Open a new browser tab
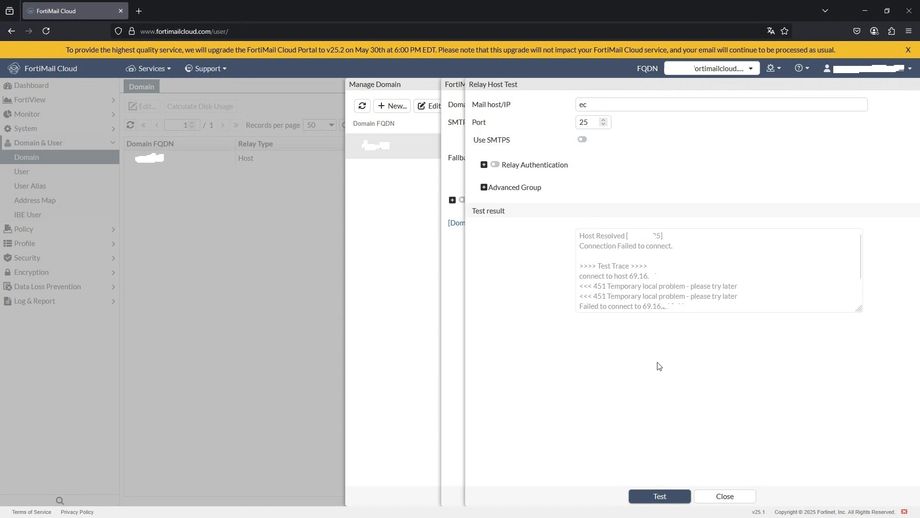Image resolution: width=920 pixels, height=518 pixels. pos(138,11)
